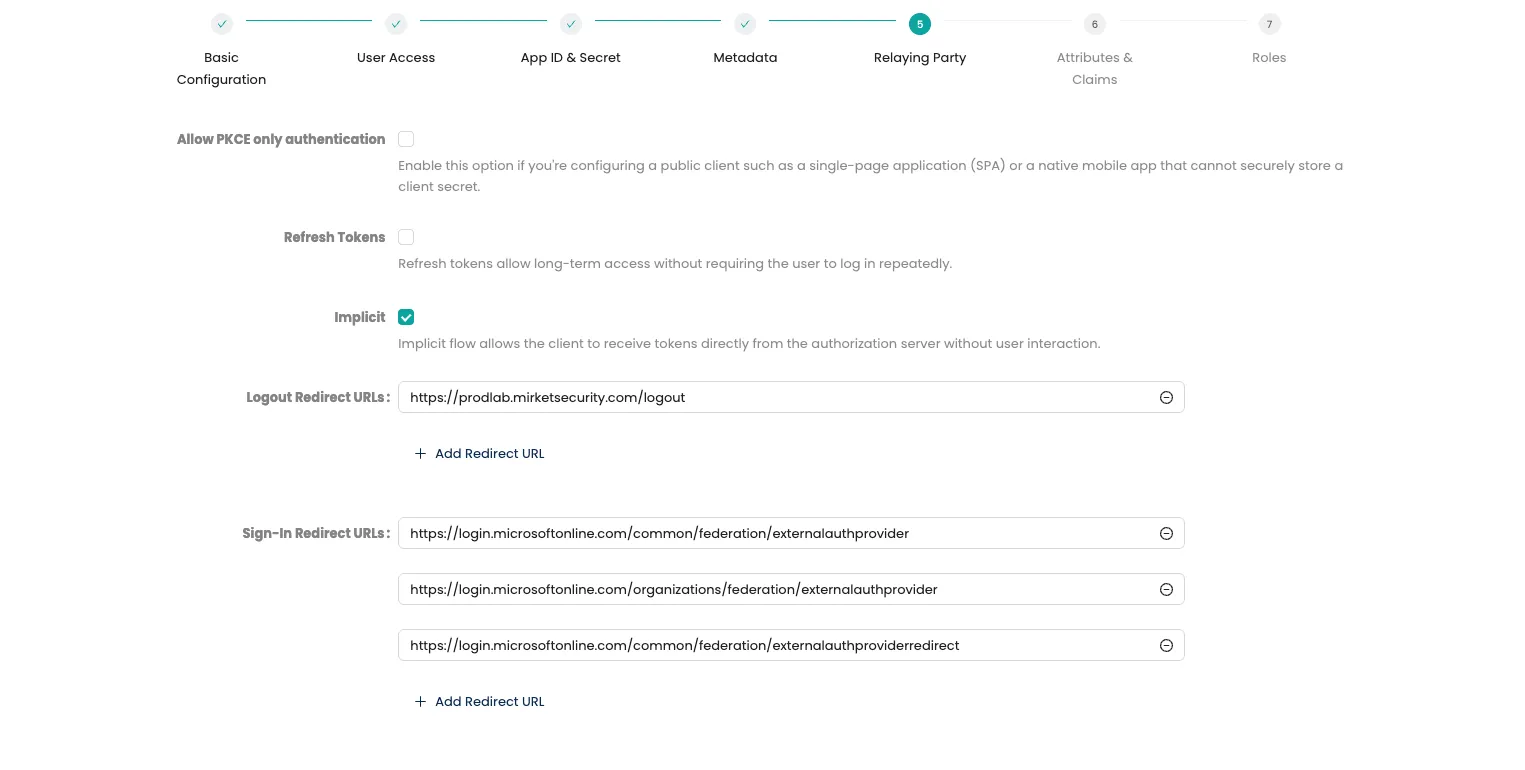The height and width of the screenshot is (770, 1525).
Task: Go to the User Access step label
Action: [x=396, y=58]
